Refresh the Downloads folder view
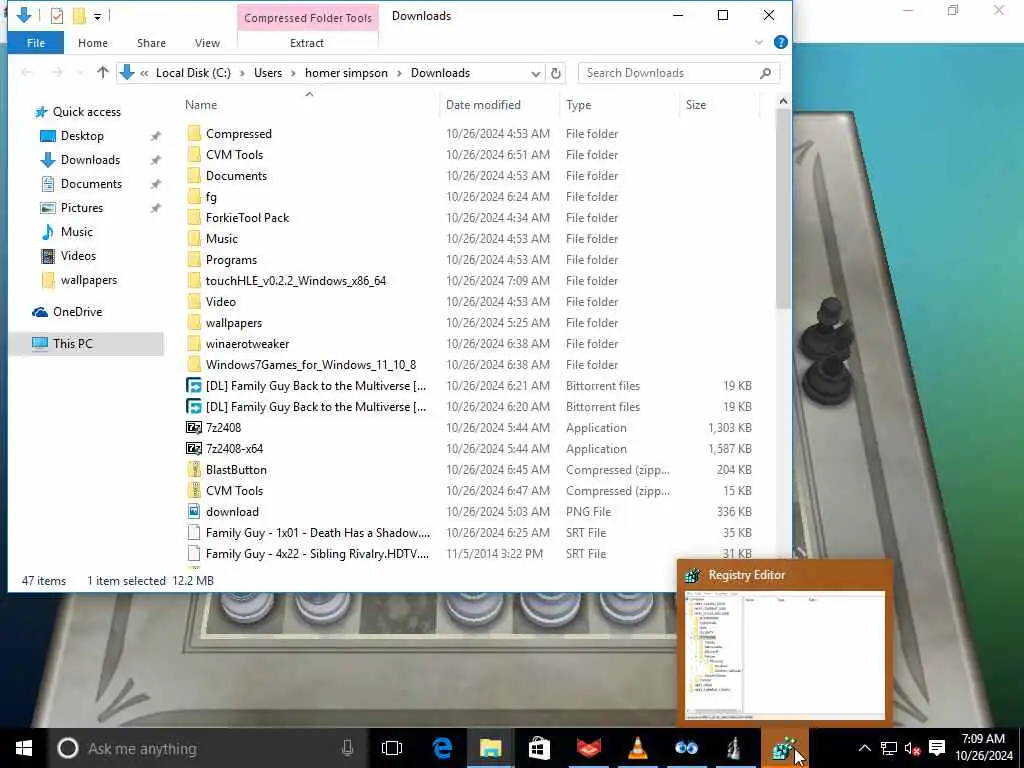This screenshot has width=1024, height=768. tap(556, 73)
